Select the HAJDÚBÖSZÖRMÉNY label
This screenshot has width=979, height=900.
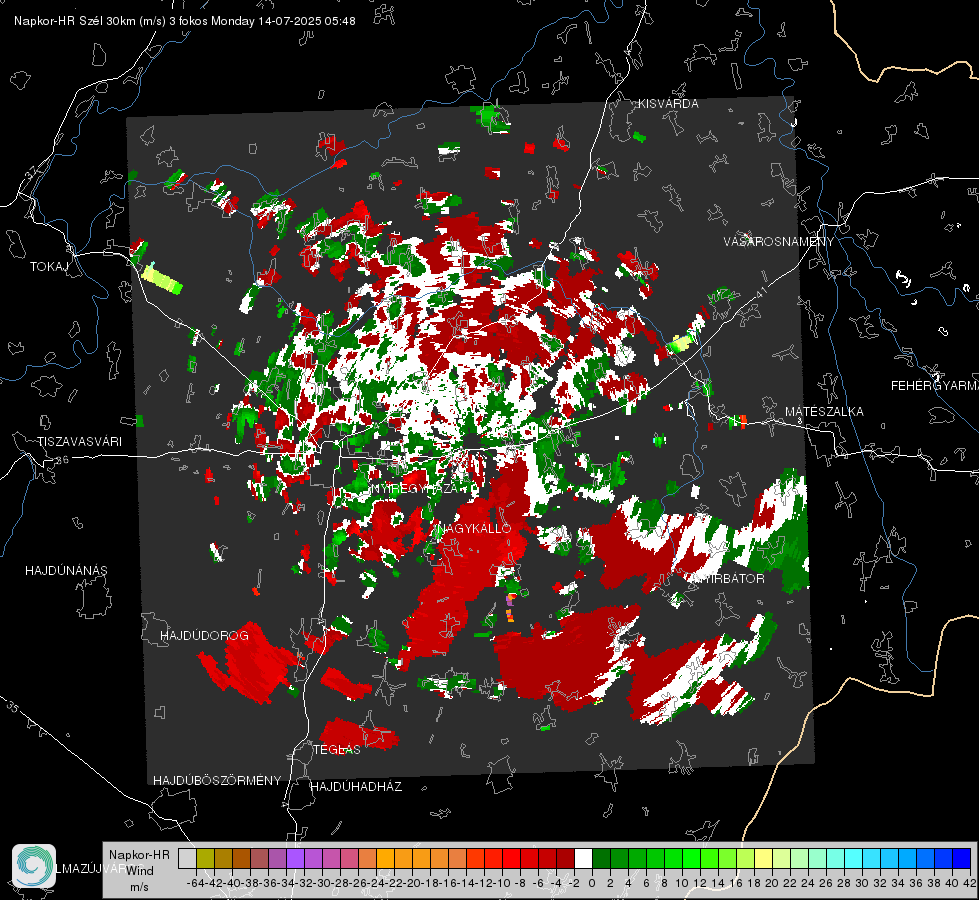click(217, 781)
